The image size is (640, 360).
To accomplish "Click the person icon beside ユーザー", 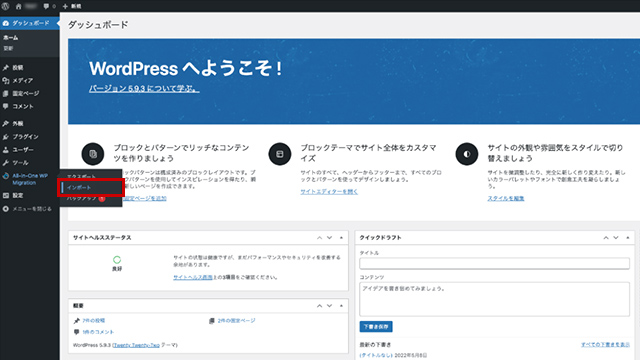I will [5, 149].
